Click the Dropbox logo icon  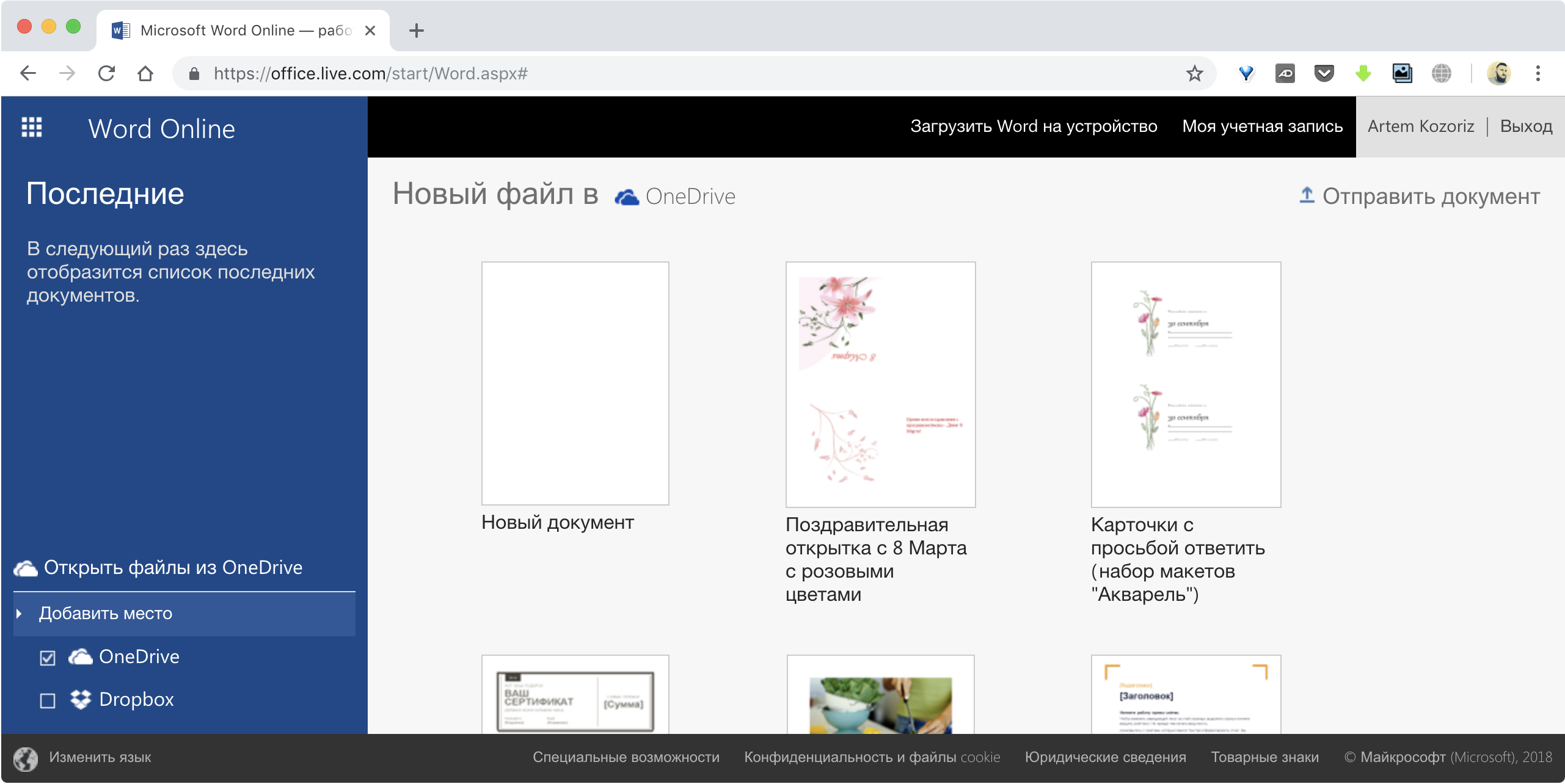tap(81, 700)
